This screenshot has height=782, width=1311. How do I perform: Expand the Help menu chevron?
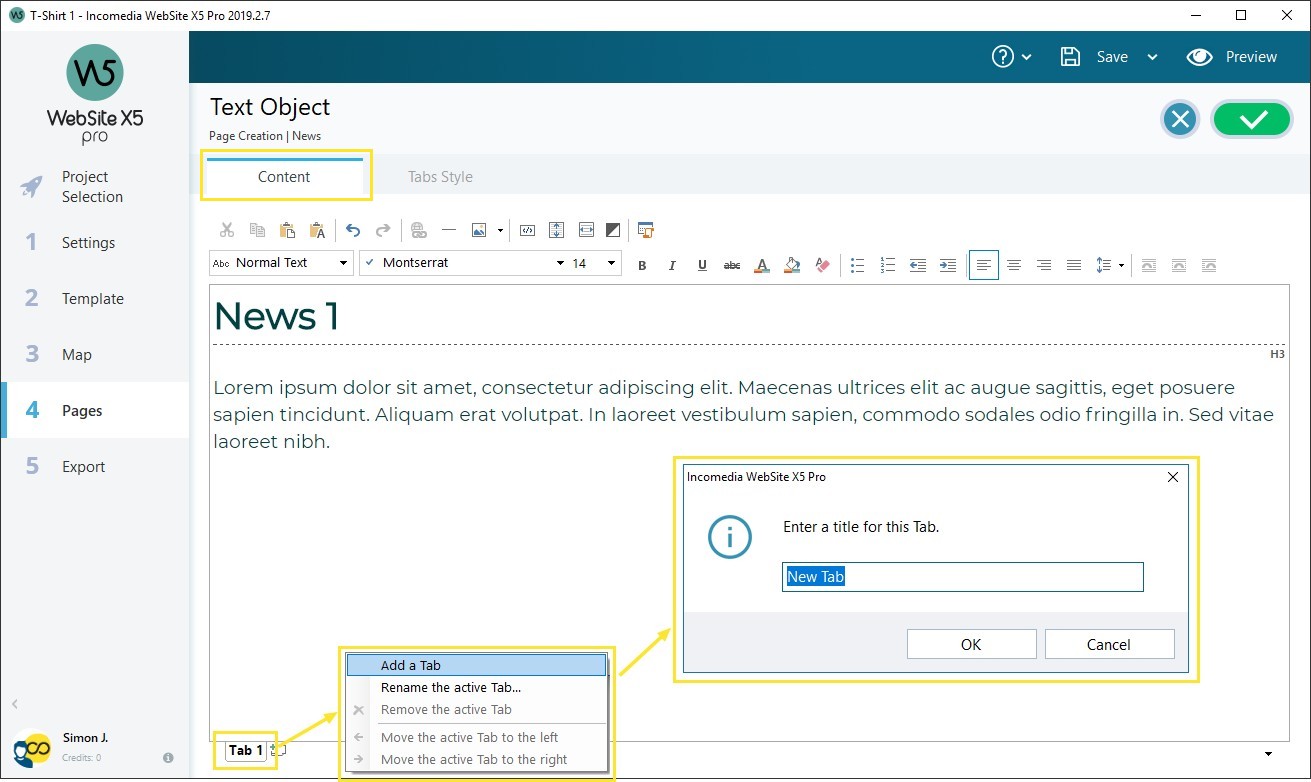click(1027, 58)
